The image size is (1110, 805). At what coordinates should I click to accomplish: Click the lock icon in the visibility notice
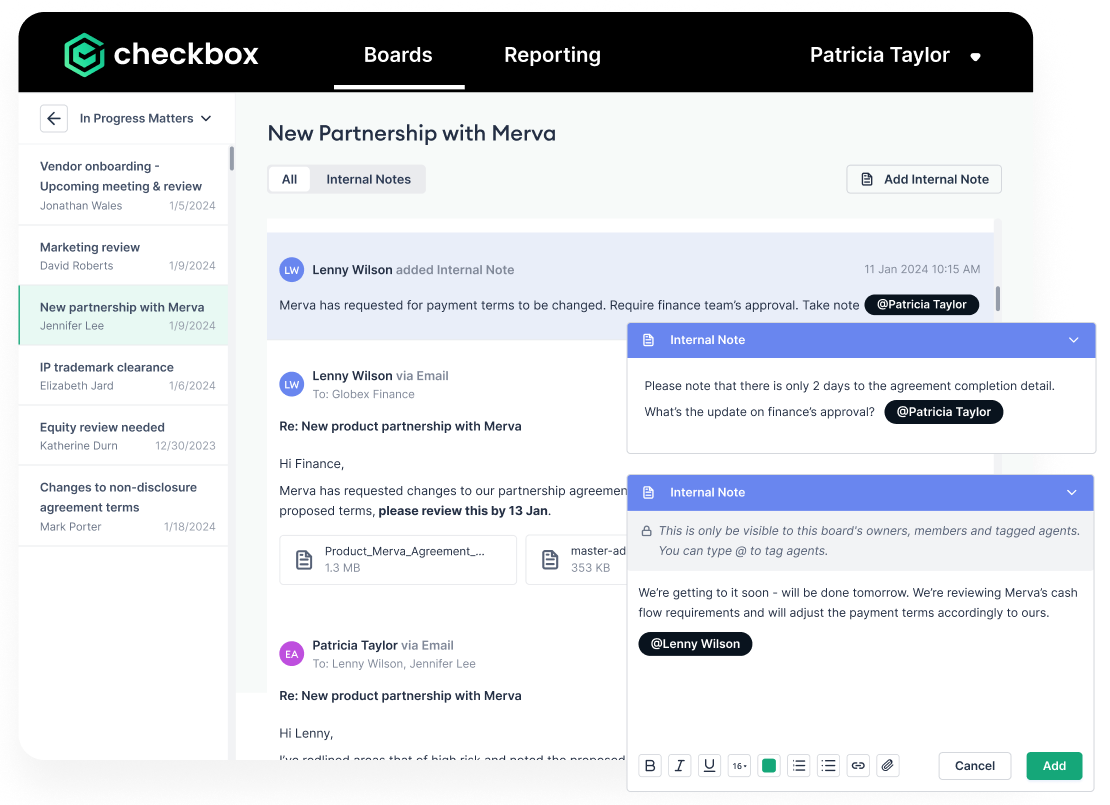[x=646, y=531]
